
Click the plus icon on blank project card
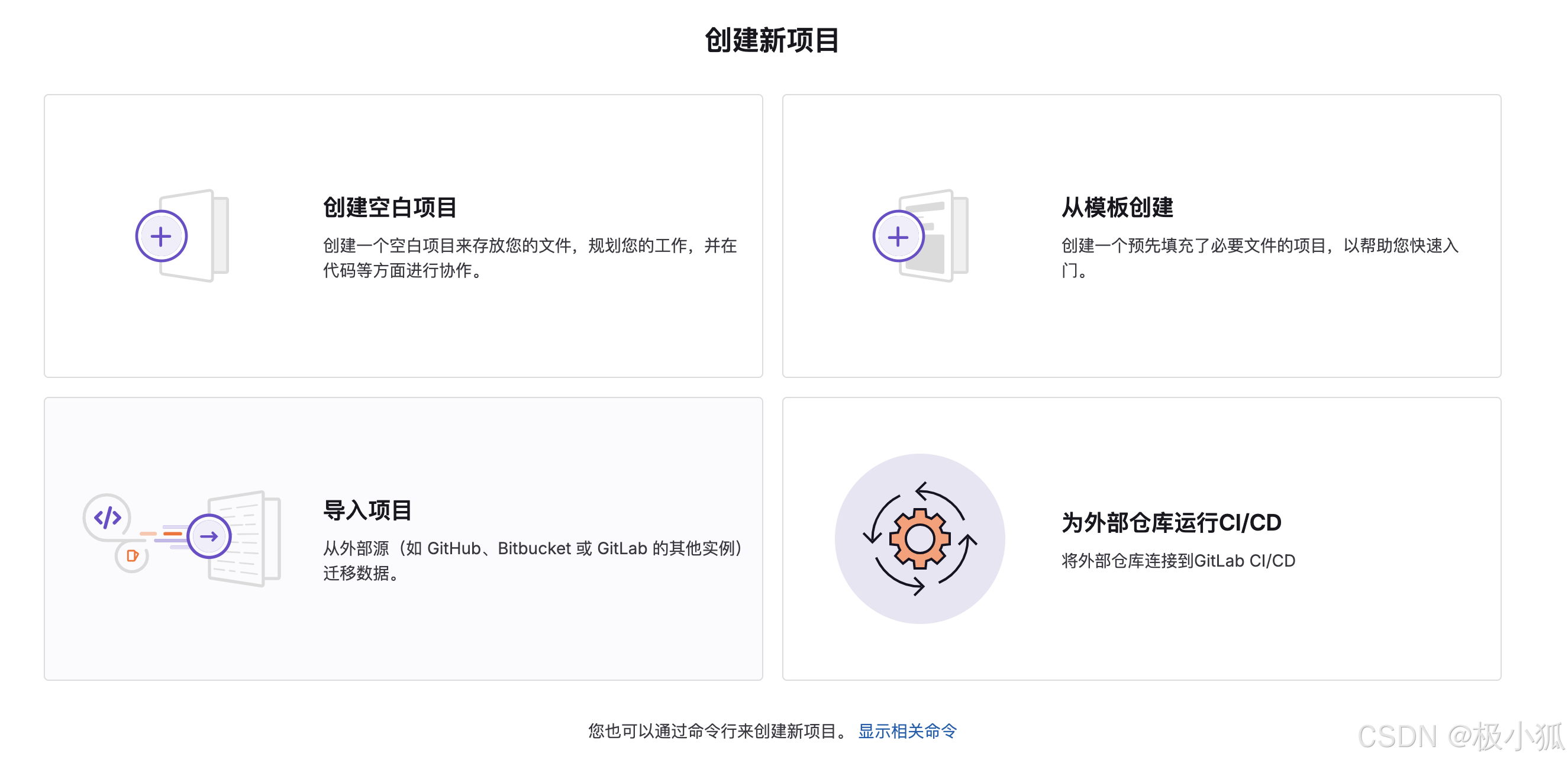click(162, 236)
